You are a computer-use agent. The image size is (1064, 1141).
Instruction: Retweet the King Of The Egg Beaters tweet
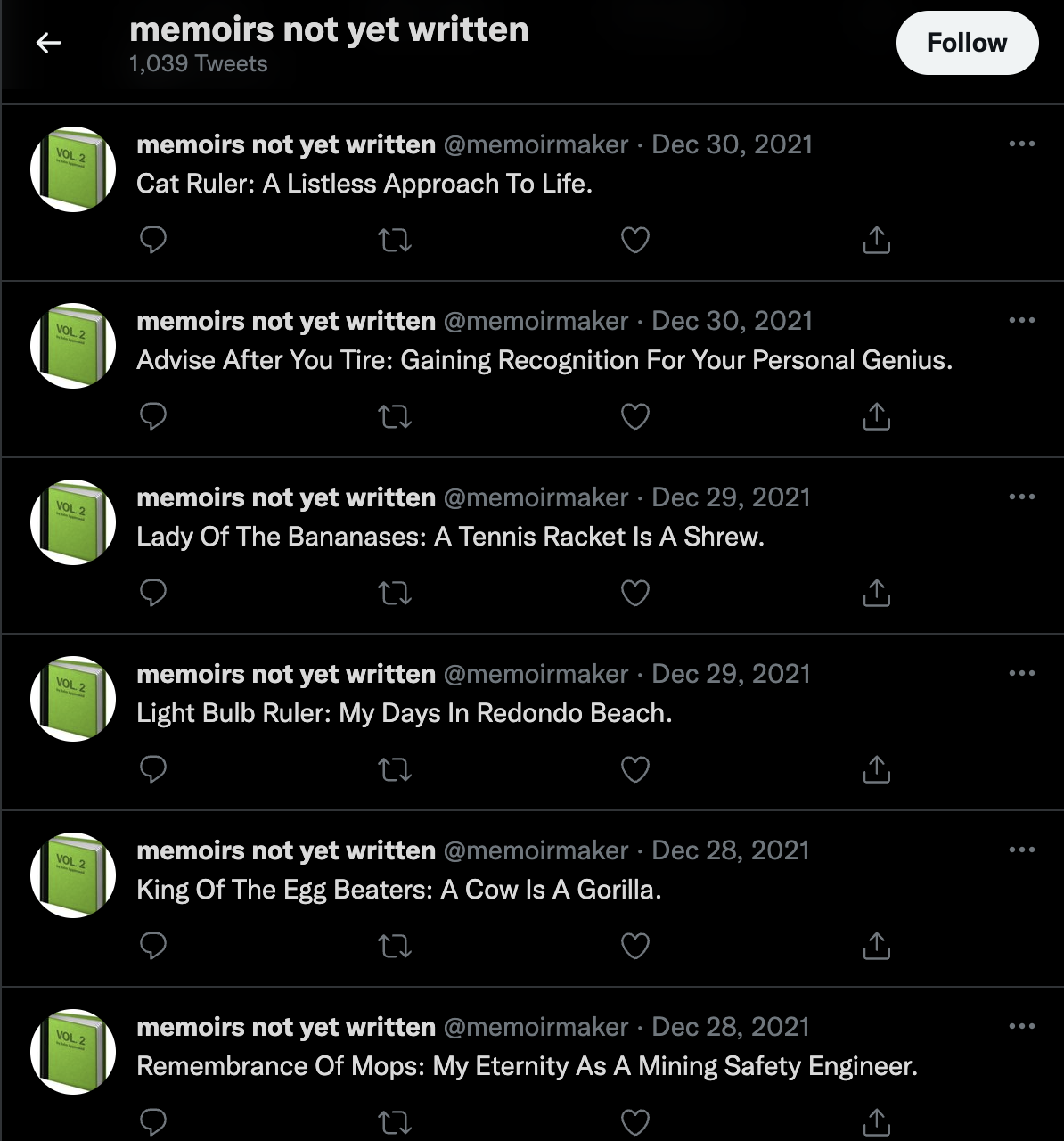[395, 946]
